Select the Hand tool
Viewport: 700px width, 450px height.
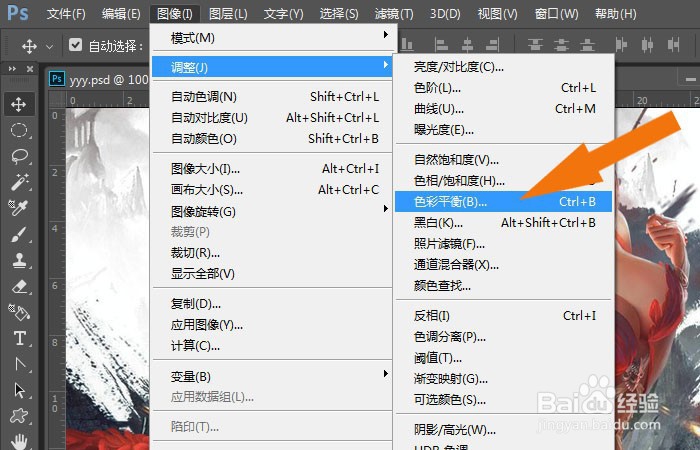point(18,442)
